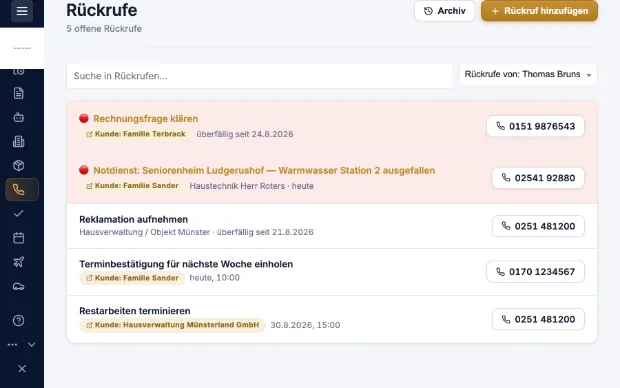Call 0151 9876543 for Rechnungsfrage klären

(535, 126)
